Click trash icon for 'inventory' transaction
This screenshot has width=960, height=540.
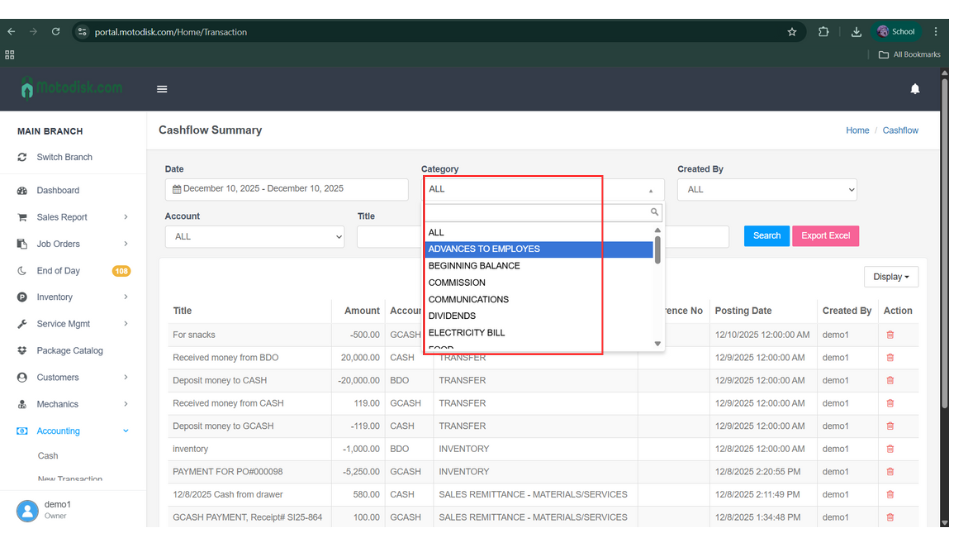(890, 449)
